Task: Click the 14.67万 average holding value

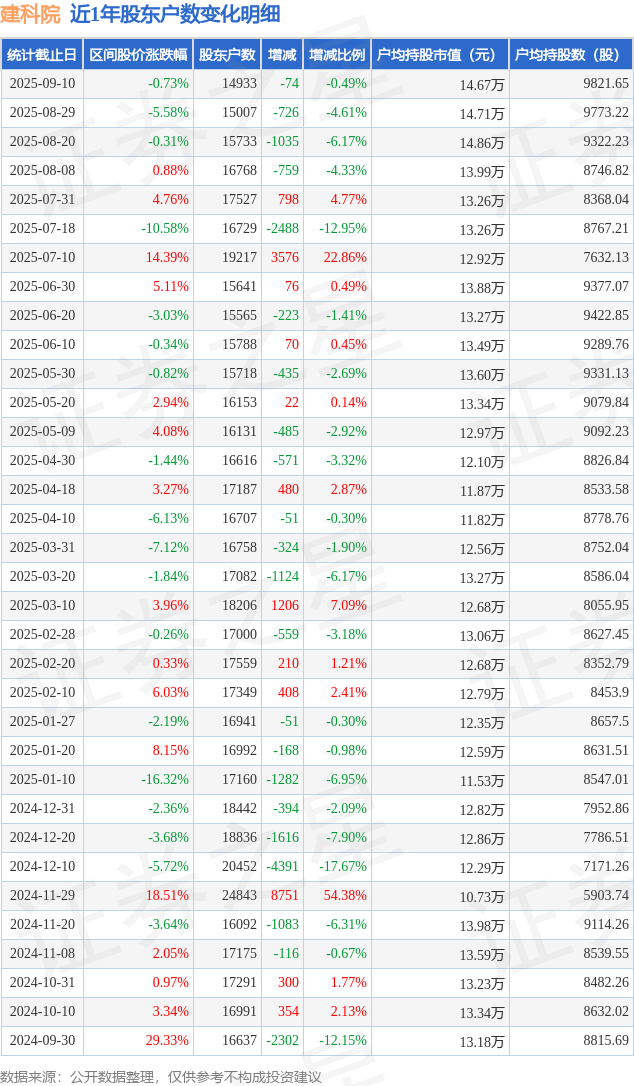Action: (x=482, y=85)
